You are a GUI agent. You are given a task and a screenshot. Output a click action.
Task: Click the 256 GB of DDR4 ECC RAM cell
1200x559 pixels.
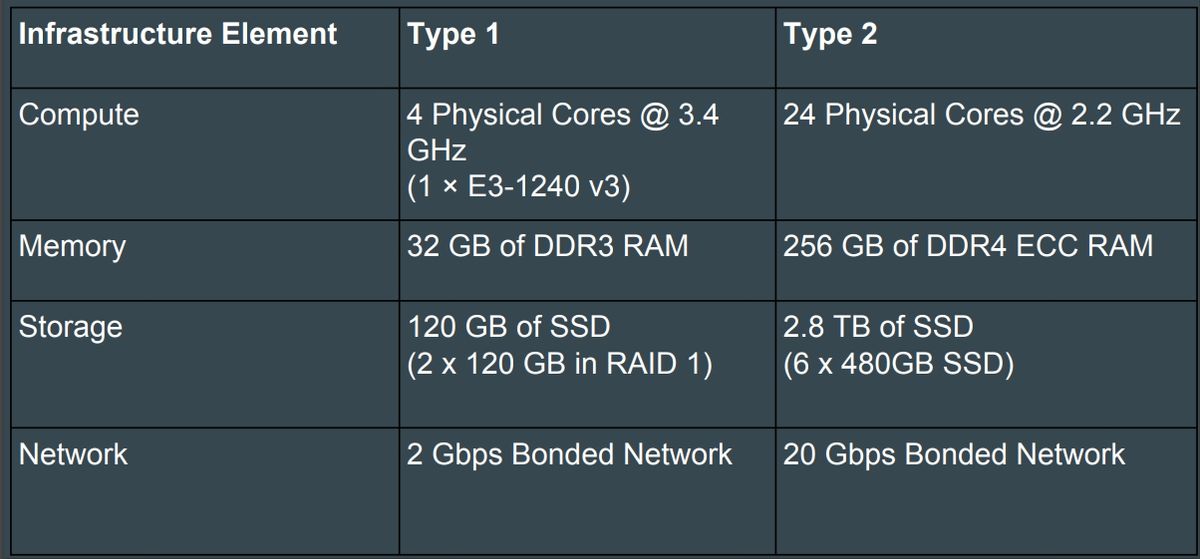[968, 246]
